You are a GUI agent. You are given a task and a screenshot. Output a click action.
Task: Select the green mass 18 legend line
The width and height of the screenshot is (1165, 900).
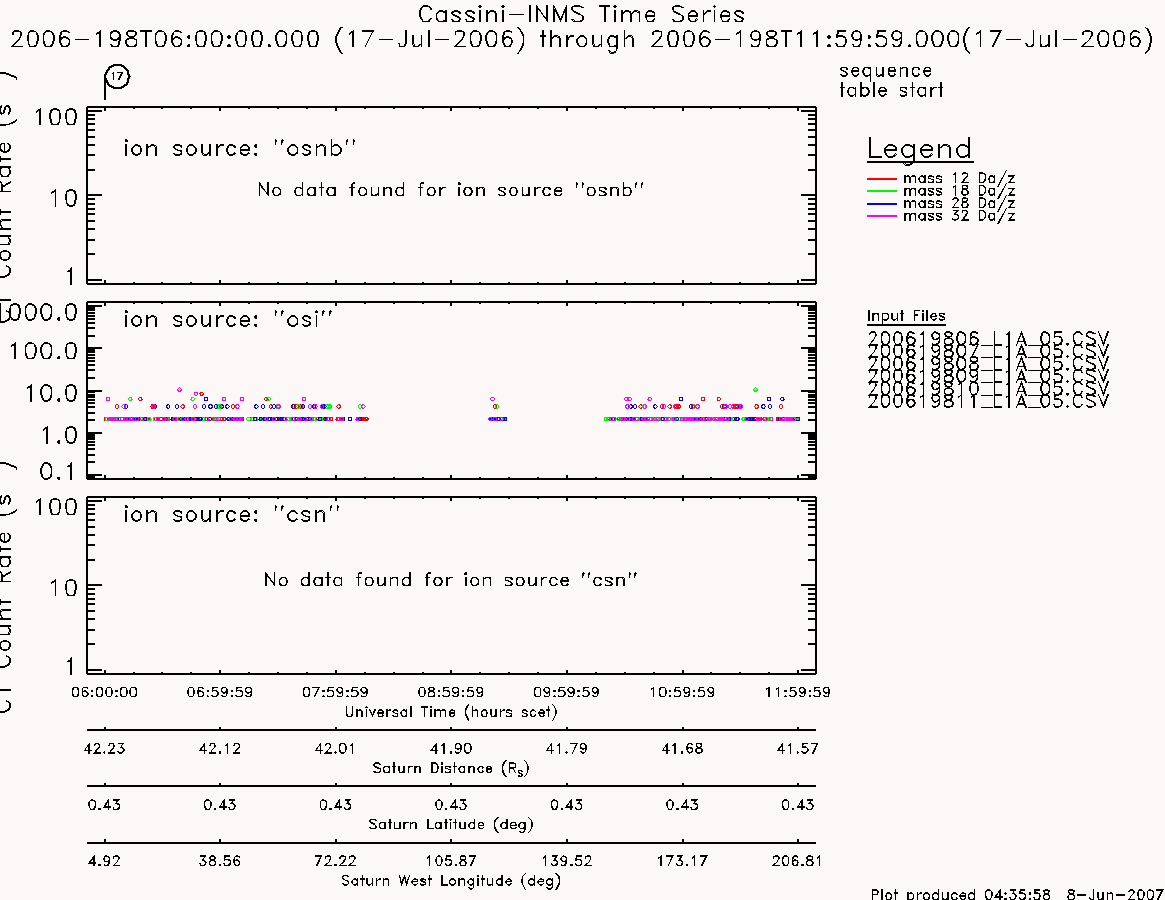[882, 192]
